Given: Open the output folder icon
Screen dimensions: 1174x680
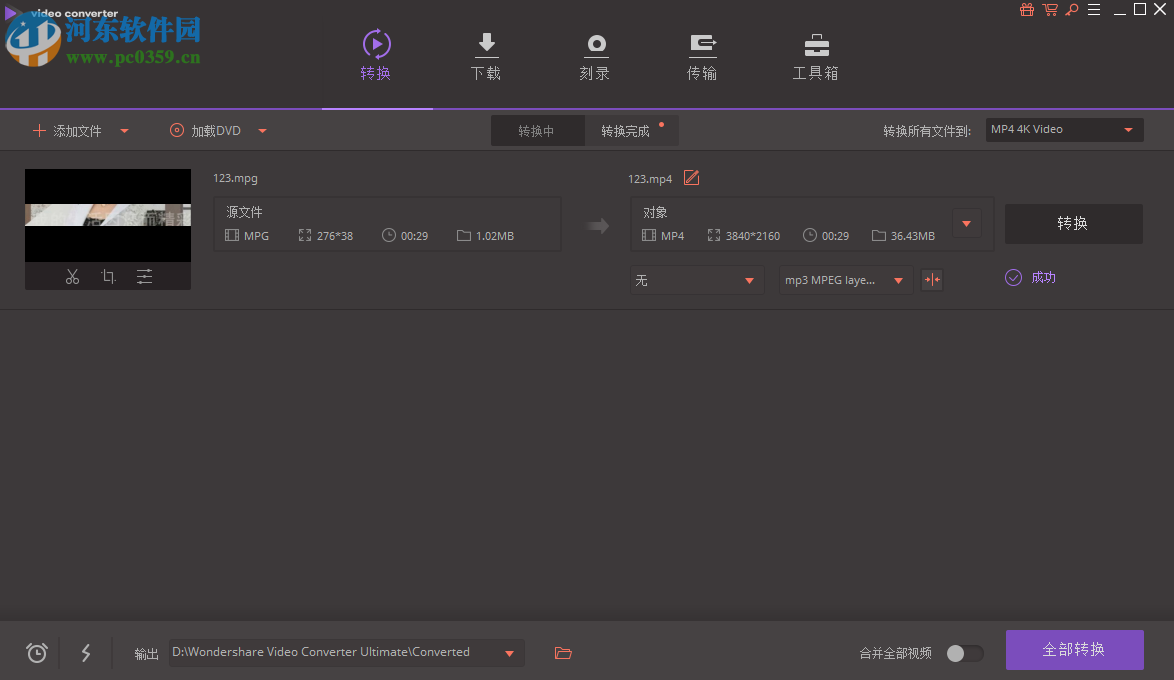Looking at the screenshot, I should [563, 653].
